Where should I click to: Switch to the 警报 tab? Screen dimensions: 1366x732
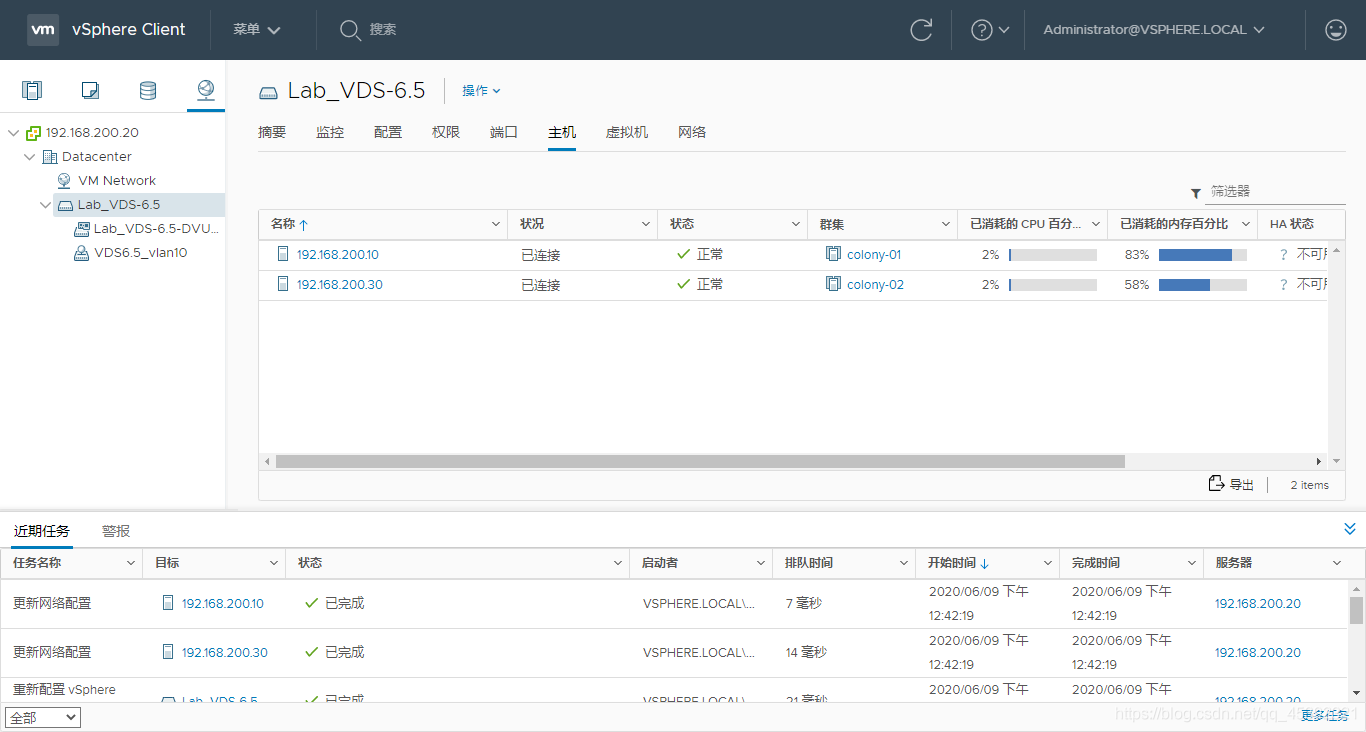(116, 531)
